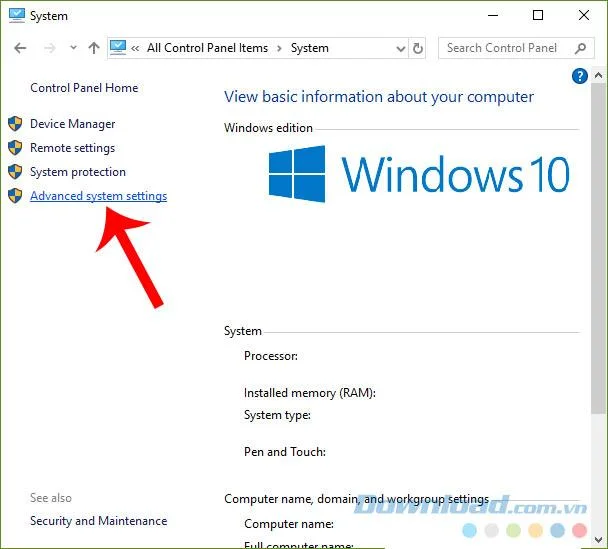This screenshot has width=608, height=549.
Task: Refresh the System page
Action: click(418, 48)
